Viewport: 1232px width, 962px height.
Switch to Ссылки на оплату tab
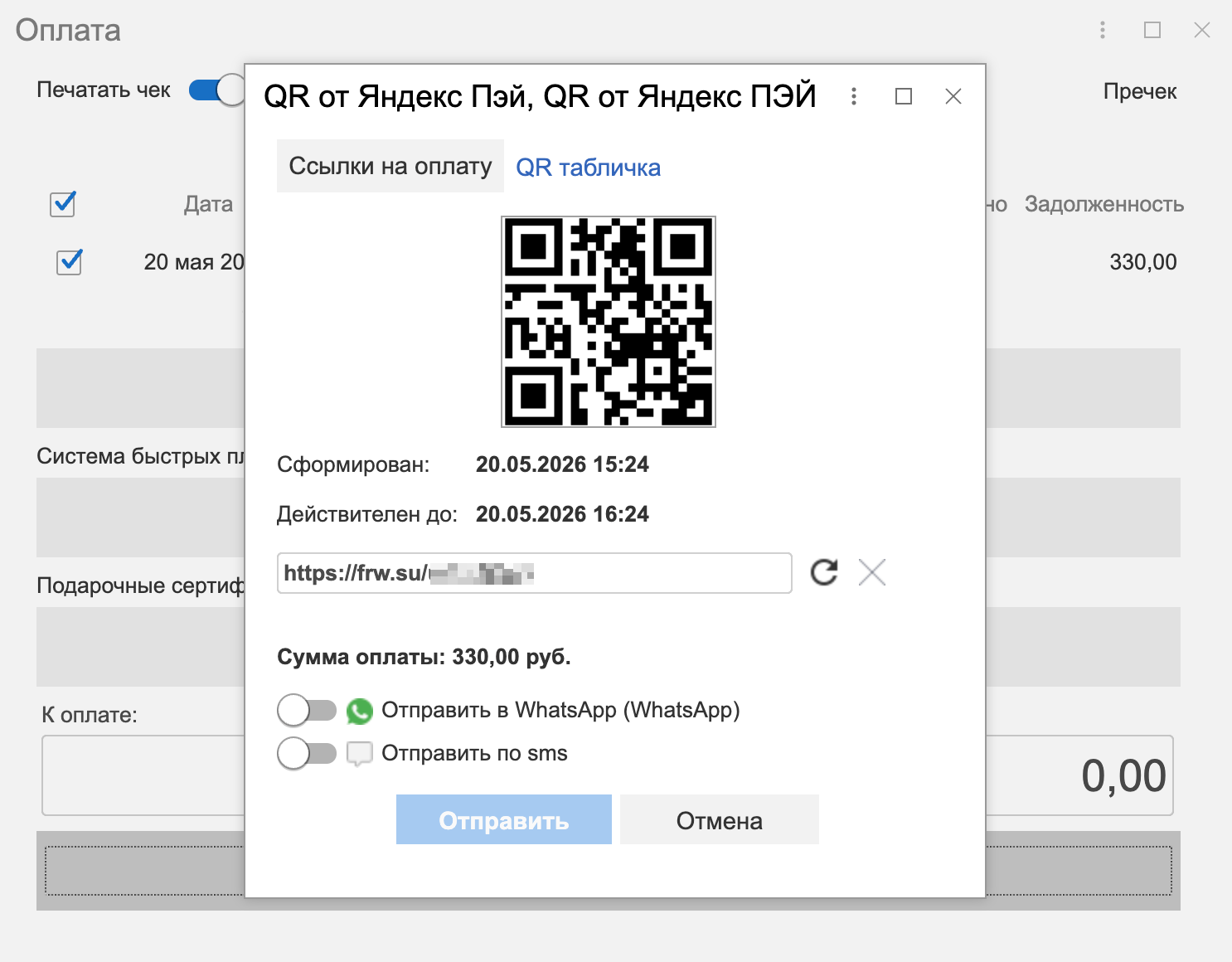coord(390,166)
